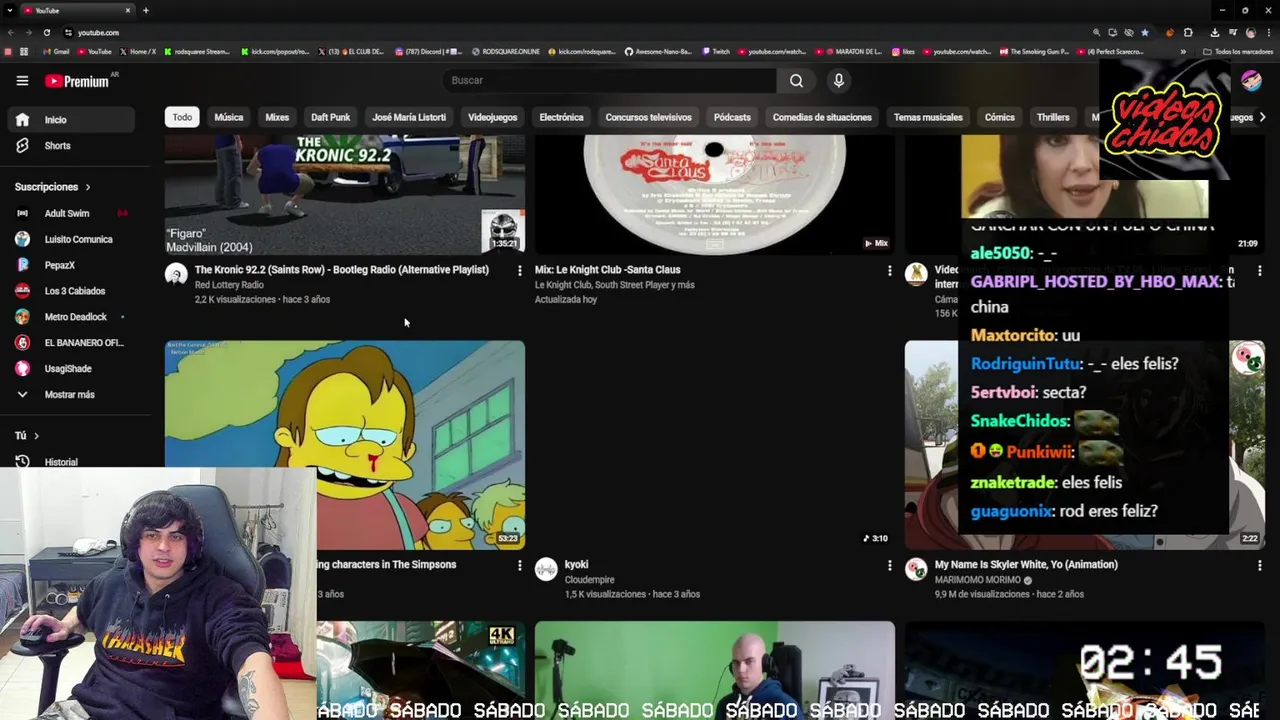Select the Pódcasts filter chip
This screenshot has height=720, width=1280.
(x=732, y=117)
